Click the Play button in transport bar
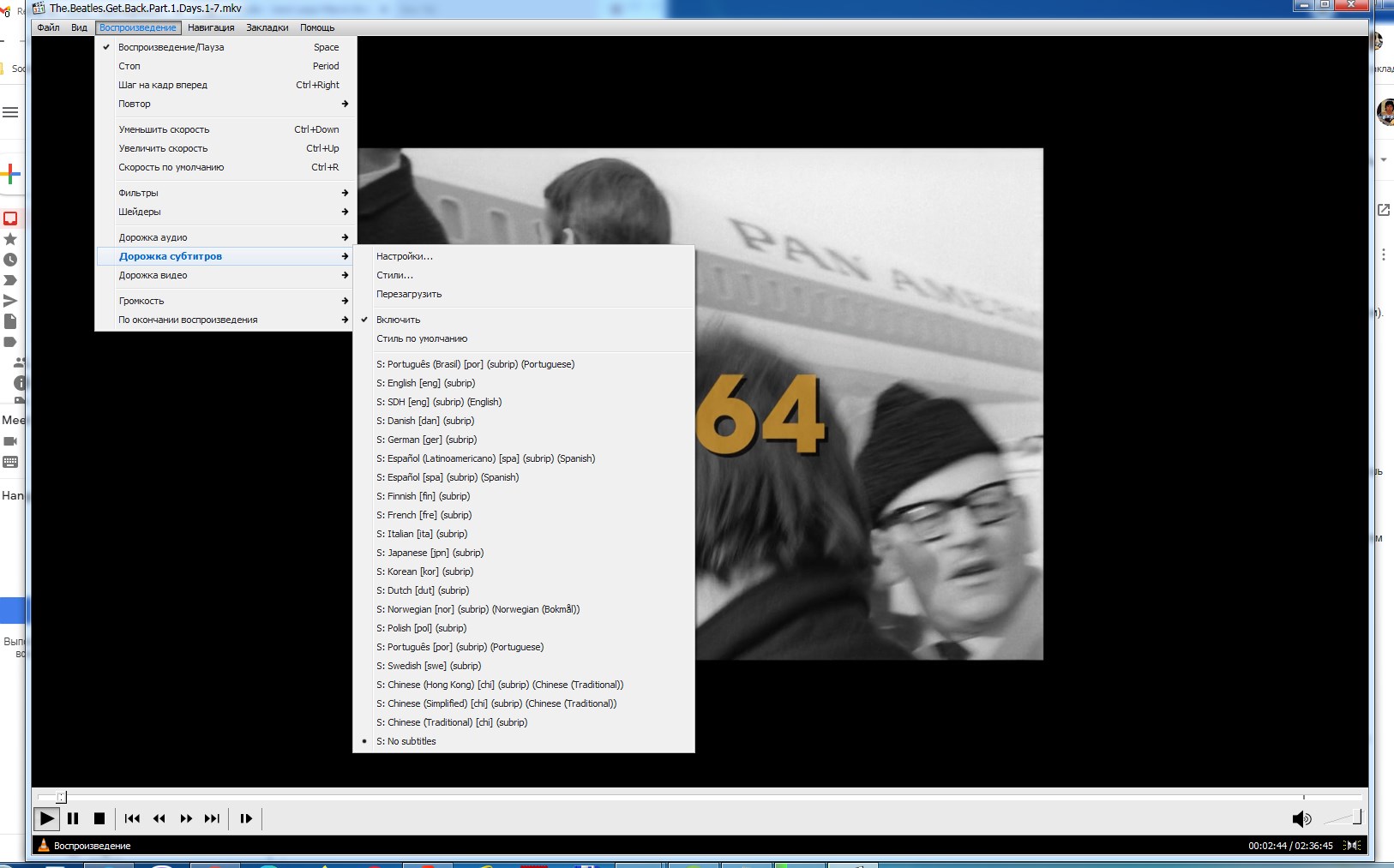This screenshot has height=868, width=1394. 47,818
